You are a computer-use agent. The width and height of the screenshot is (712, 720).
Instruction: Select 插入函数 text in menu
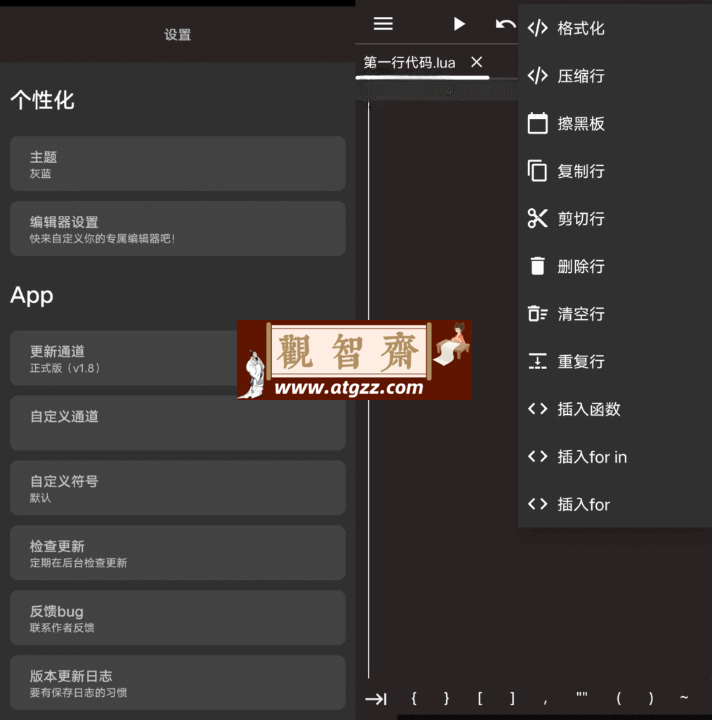pyautogui.click(x=589, y=409)
